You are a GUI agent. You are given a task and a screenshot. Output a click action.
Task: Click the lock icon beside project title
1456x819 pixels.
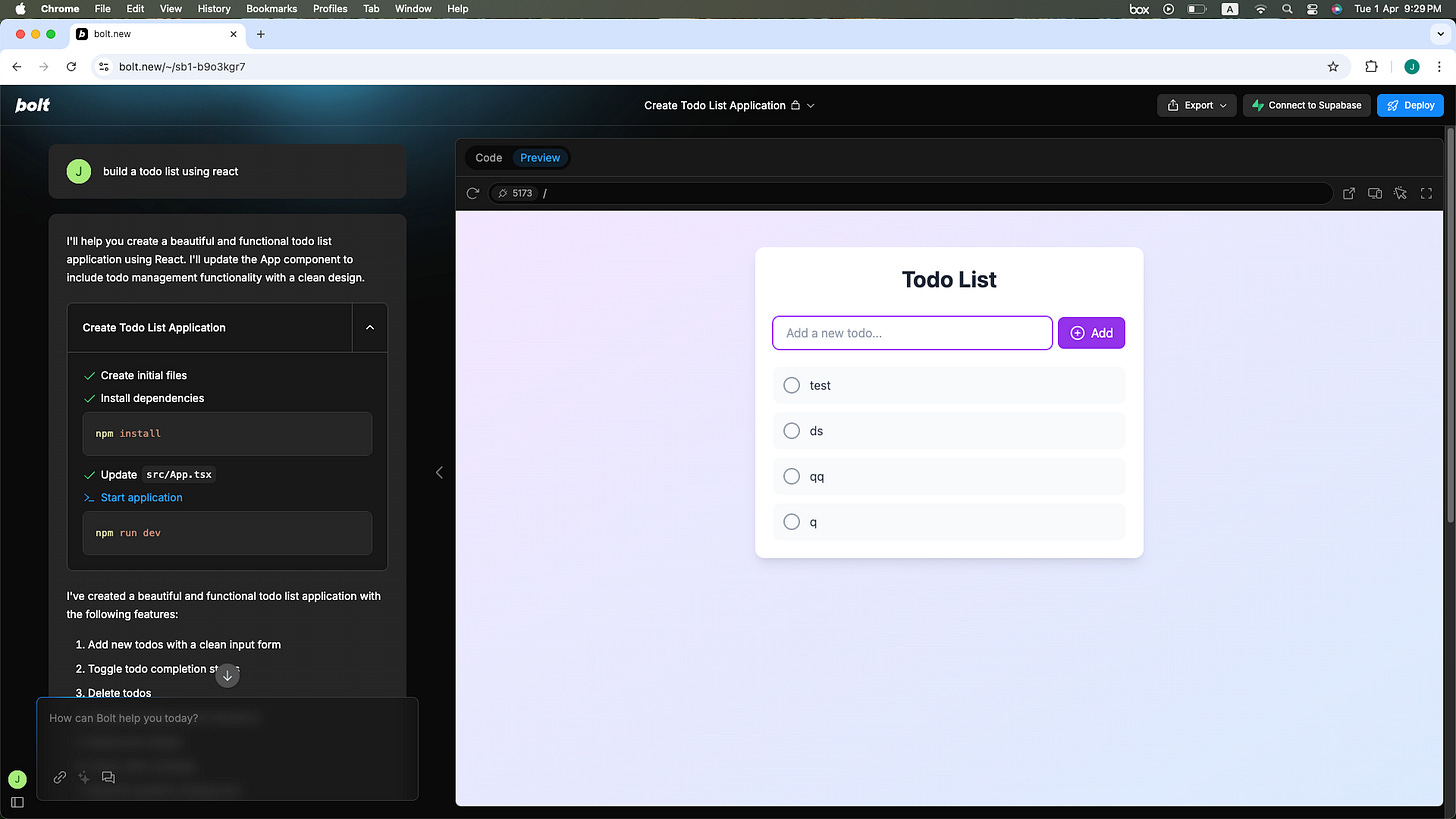click(795, 105)
